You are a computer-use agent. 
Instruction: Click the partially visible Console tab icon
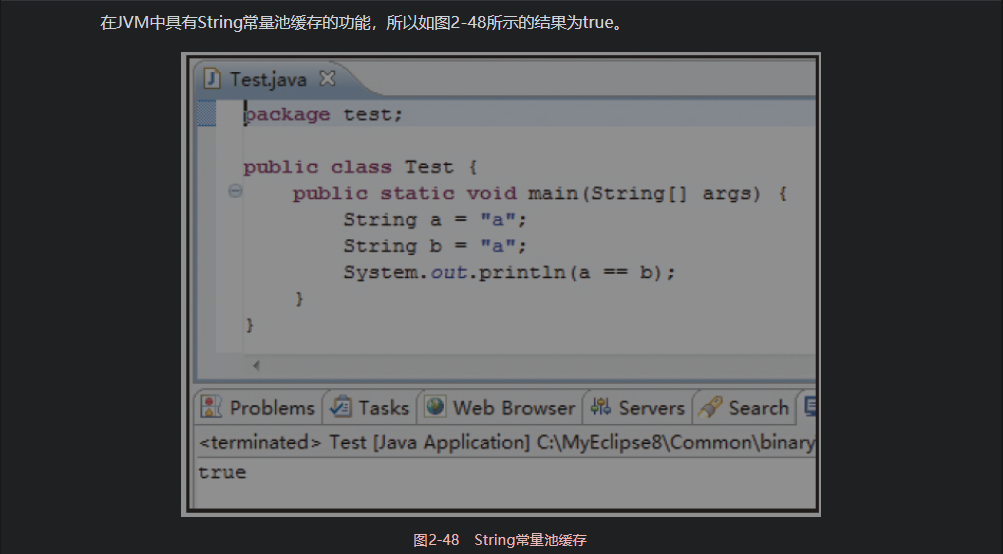pos(810,407)
